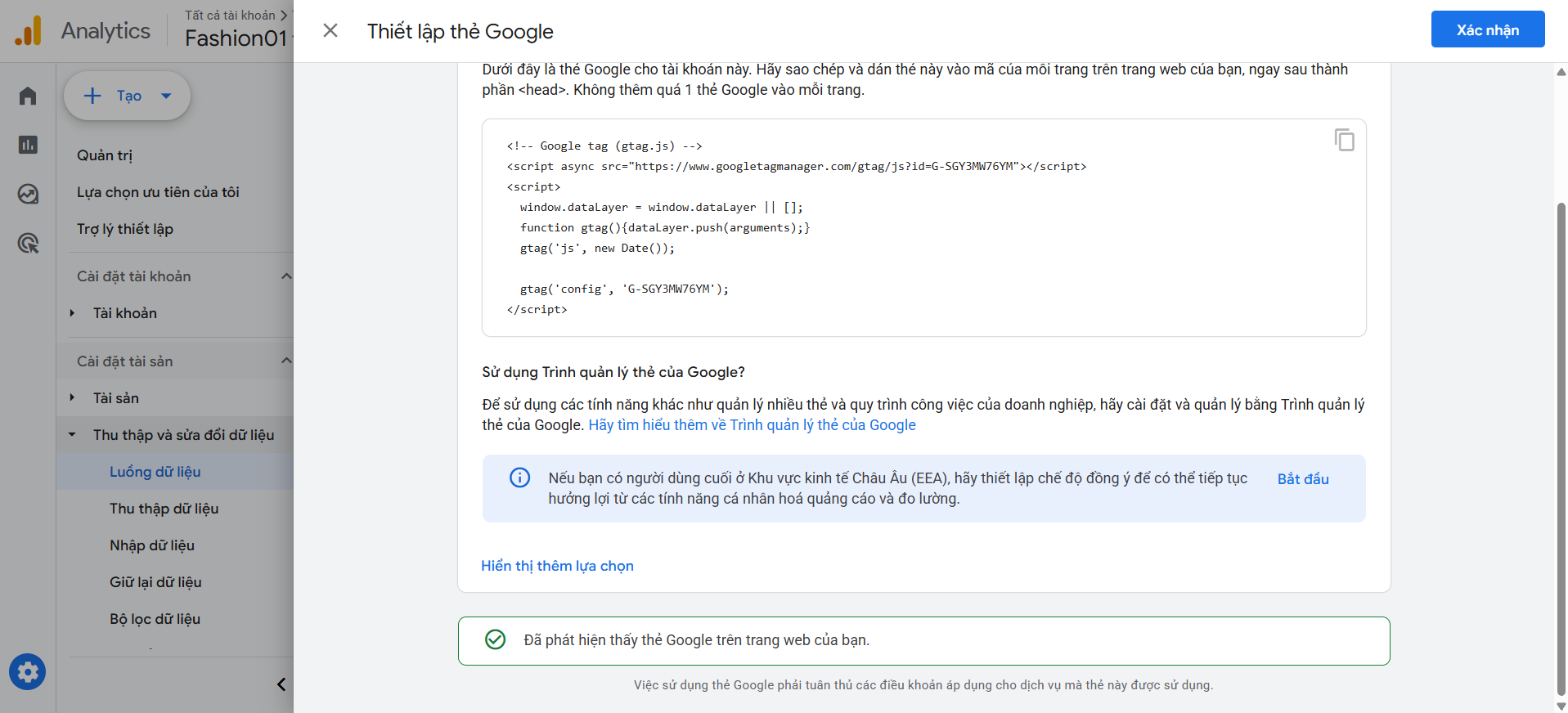This screenshot has height=713, width=1568.
Task: Open the Advertising icon in sidebar
Action: pos(28,243)
